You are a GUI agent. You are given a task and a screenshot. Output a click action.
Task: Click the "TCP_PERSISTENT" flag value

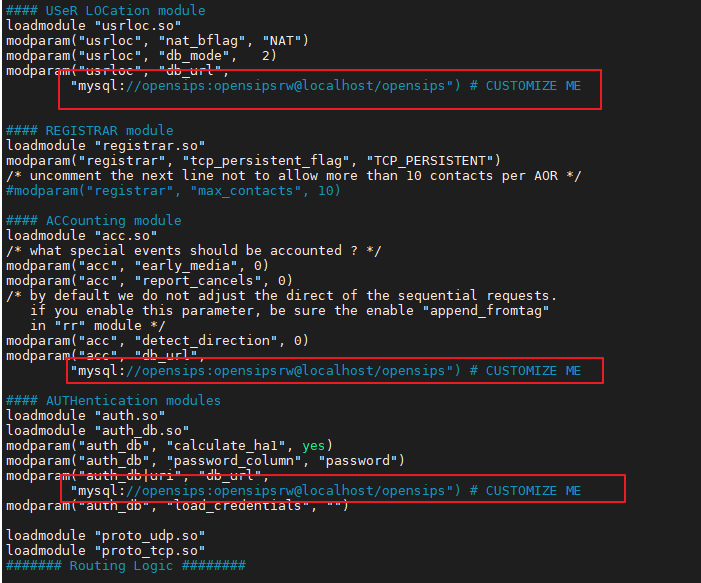430,160
